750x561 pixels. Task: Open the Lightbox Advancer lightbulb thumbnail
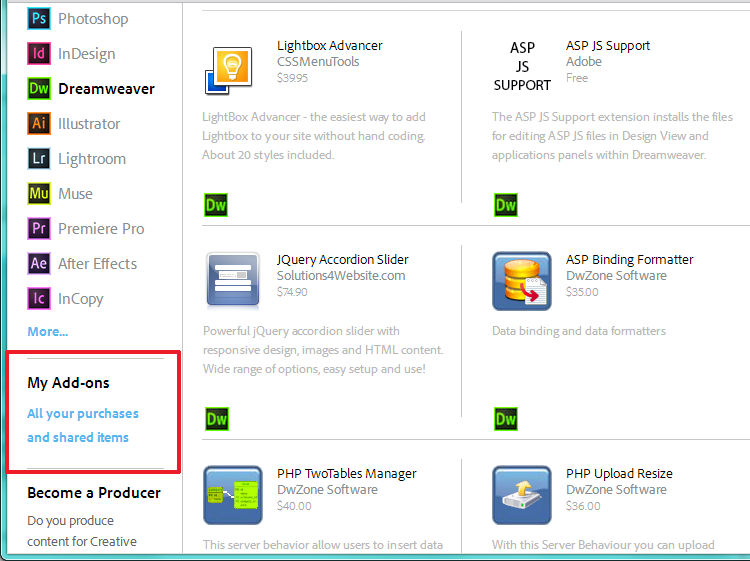point(229,70)
